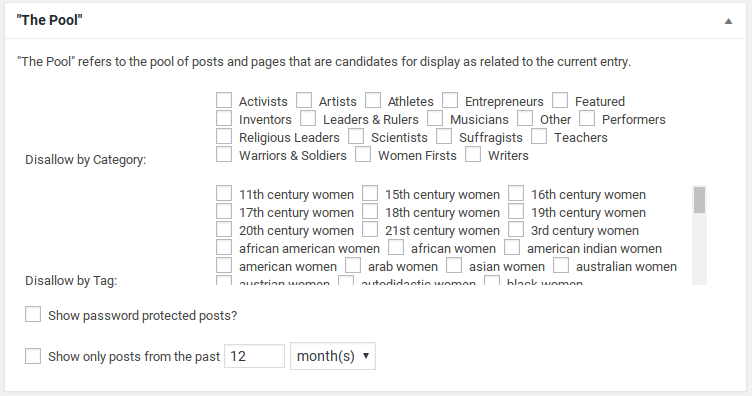The height and width of the screenshot is (396, 752).
Task: Select the Featured category checkbox
Action: coord(560,101)
